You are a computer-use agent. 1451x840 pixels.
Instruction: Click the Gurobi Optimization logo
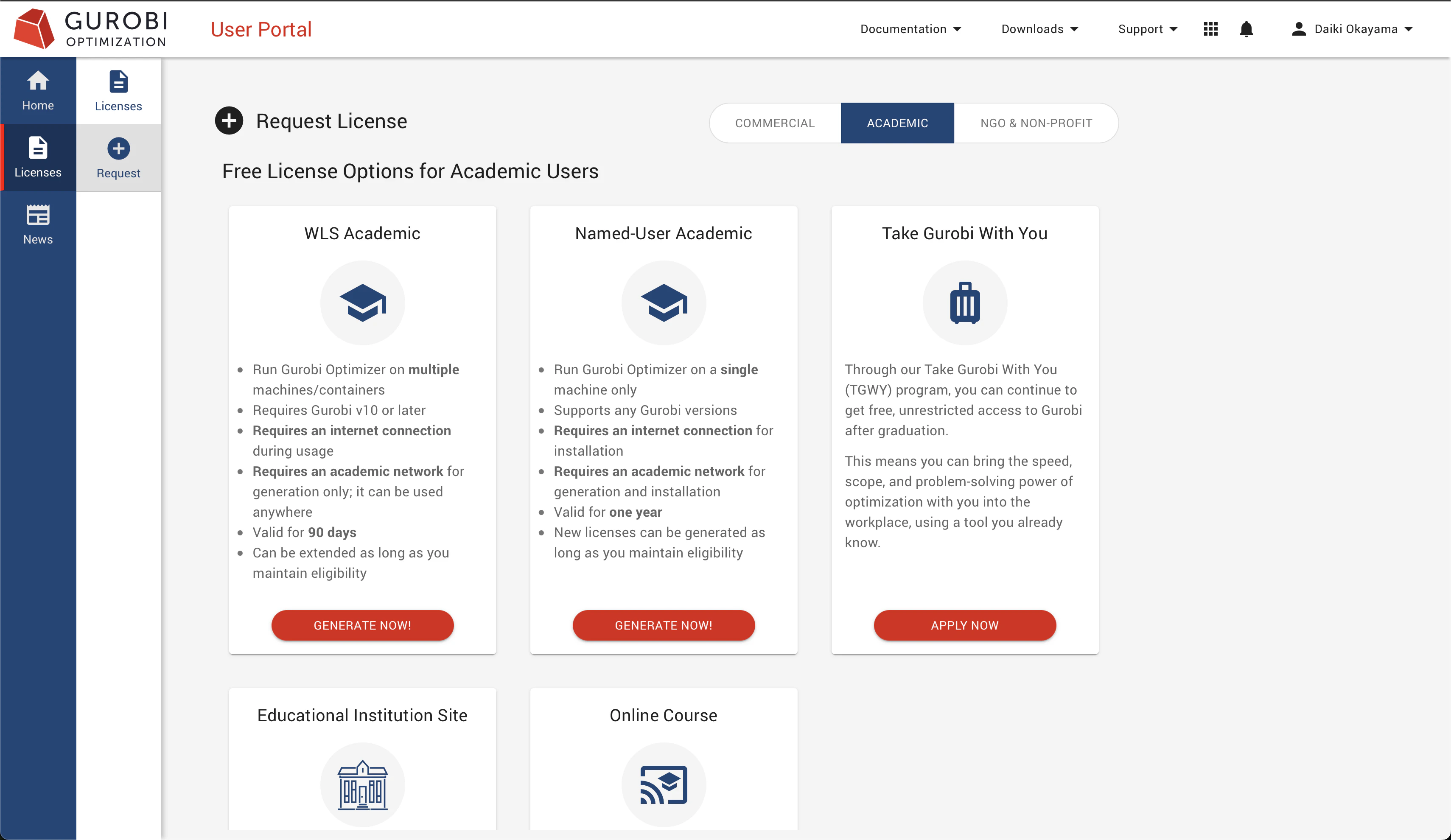click(90, 29)
